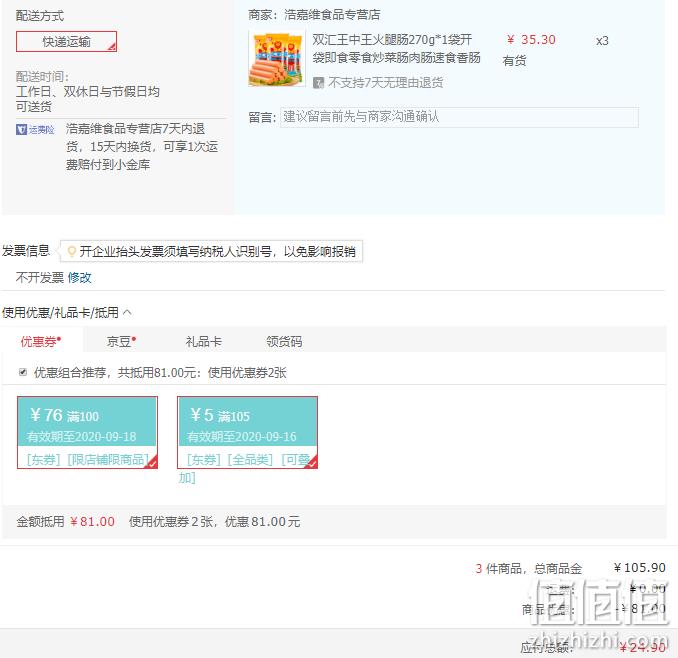Click the 不支持7天无理由退货 info icon
This screenshot has width=678, height=658.
(x=318, y=83)
